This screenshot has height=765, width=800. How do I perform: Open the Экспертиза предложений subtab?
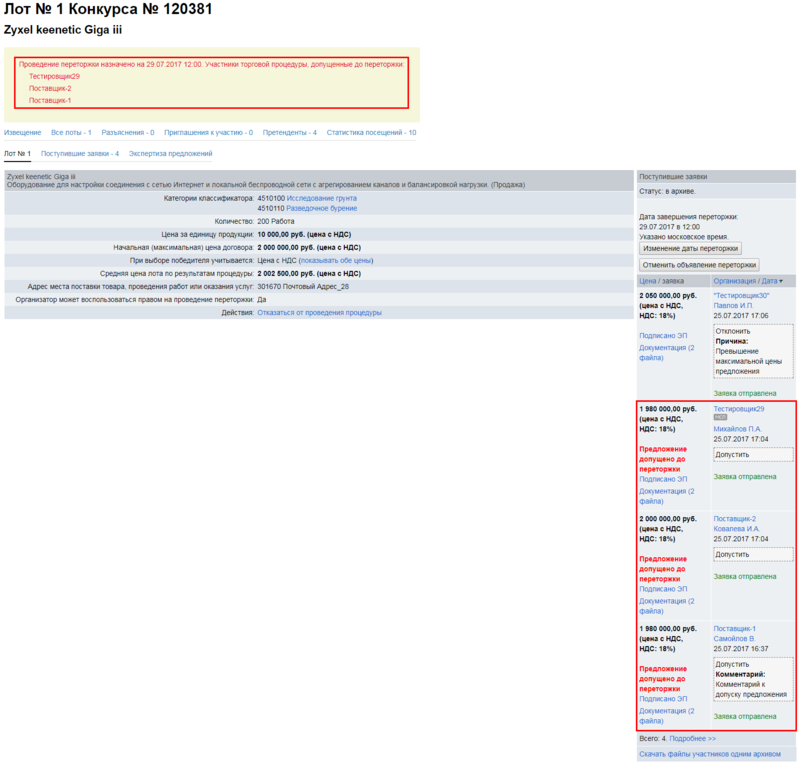pyautogui.click(x=170, y=153)
